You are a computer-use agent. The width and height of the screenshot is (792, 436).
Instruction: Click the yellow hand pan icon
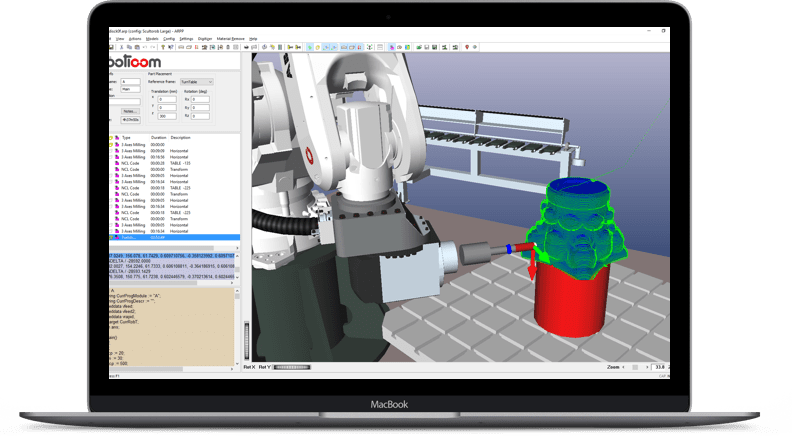tap(318, 47)
